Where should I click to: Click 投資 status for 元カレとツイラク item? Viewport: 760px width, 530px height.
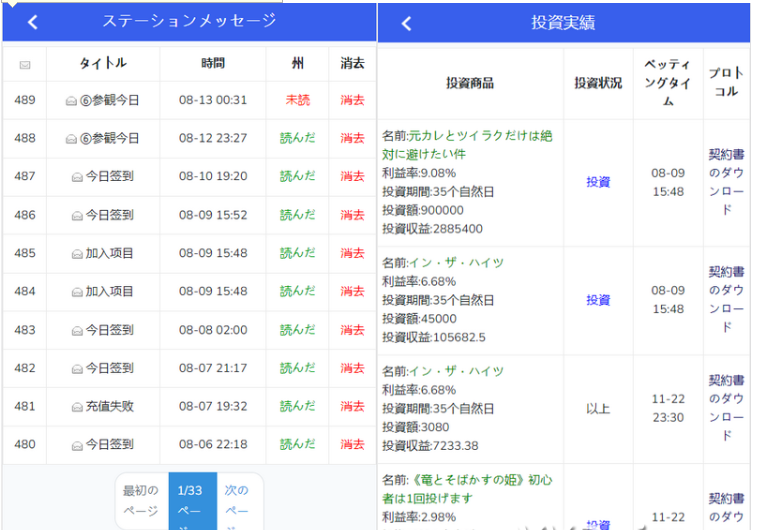point(598,182)
